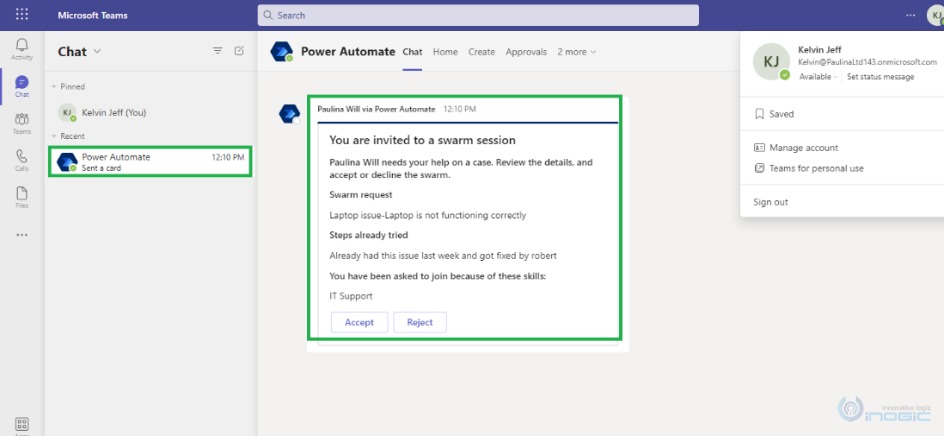Click the Saved bookmark icon
944x436 pixels.
click(x=759, y=114)
